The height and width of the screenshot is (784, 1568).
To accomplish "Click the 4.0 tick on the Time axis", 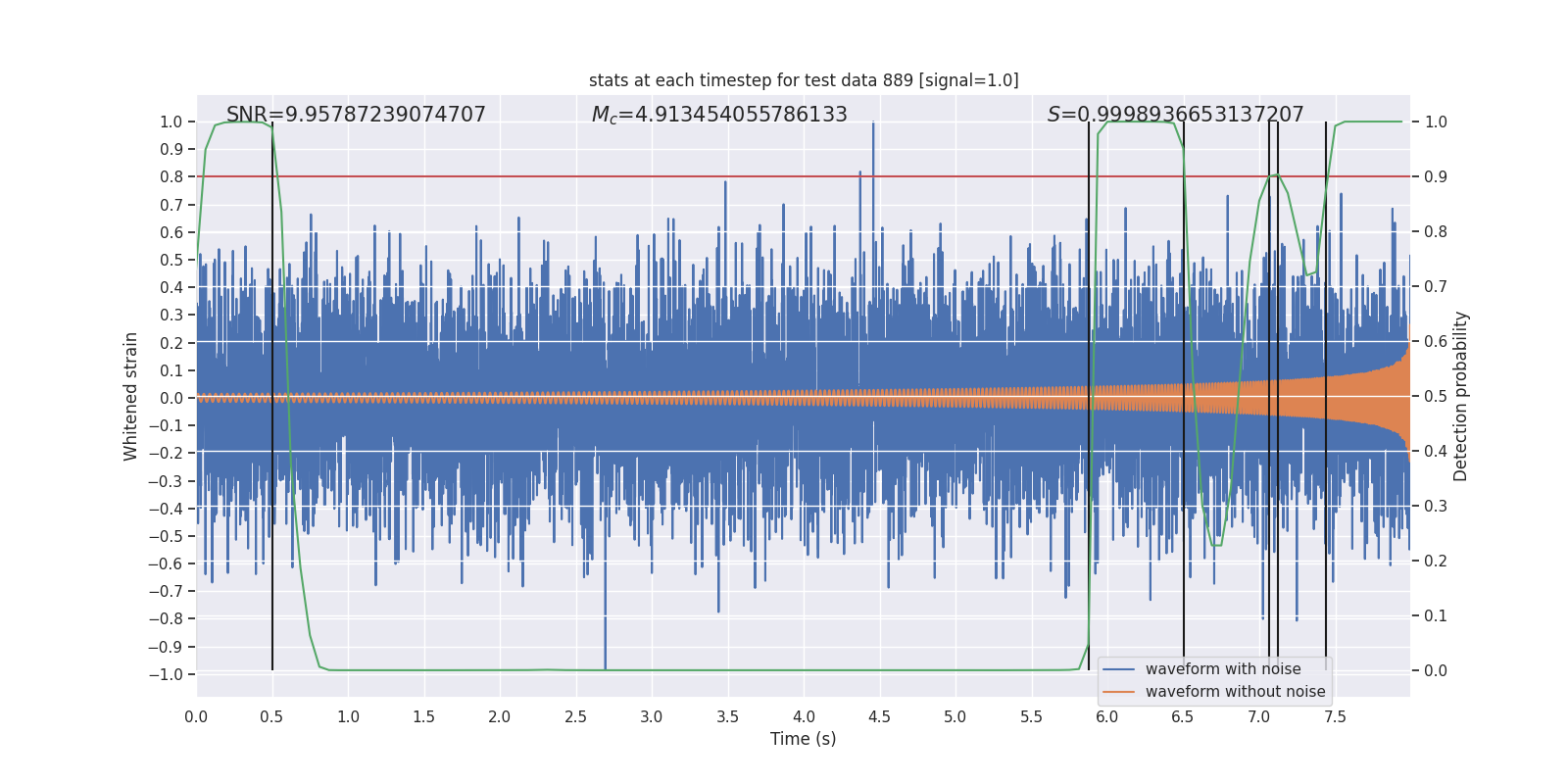I will pyautogui.click(x=804, y=716).
